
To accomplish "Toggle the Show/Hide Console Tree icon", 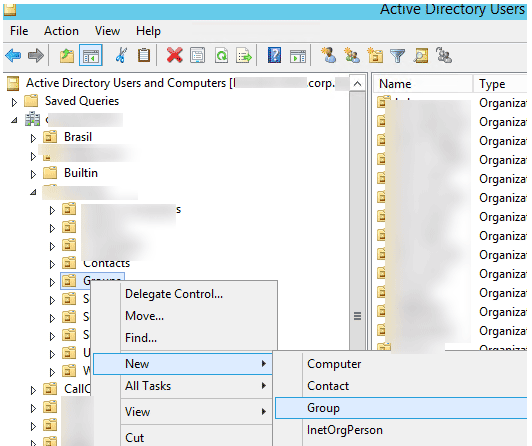I will (91, 55).
